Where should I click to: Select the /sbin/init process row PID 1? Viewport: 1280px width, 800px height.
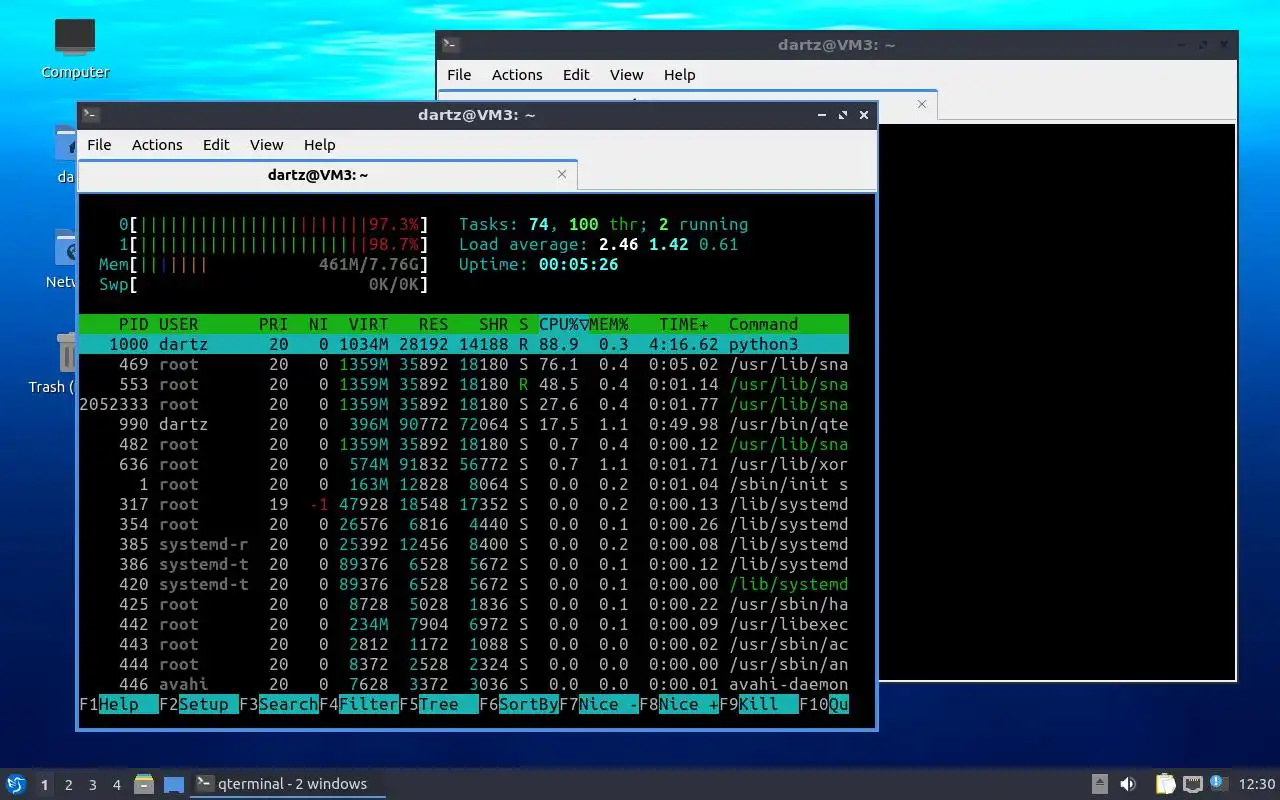coord(464,484)
